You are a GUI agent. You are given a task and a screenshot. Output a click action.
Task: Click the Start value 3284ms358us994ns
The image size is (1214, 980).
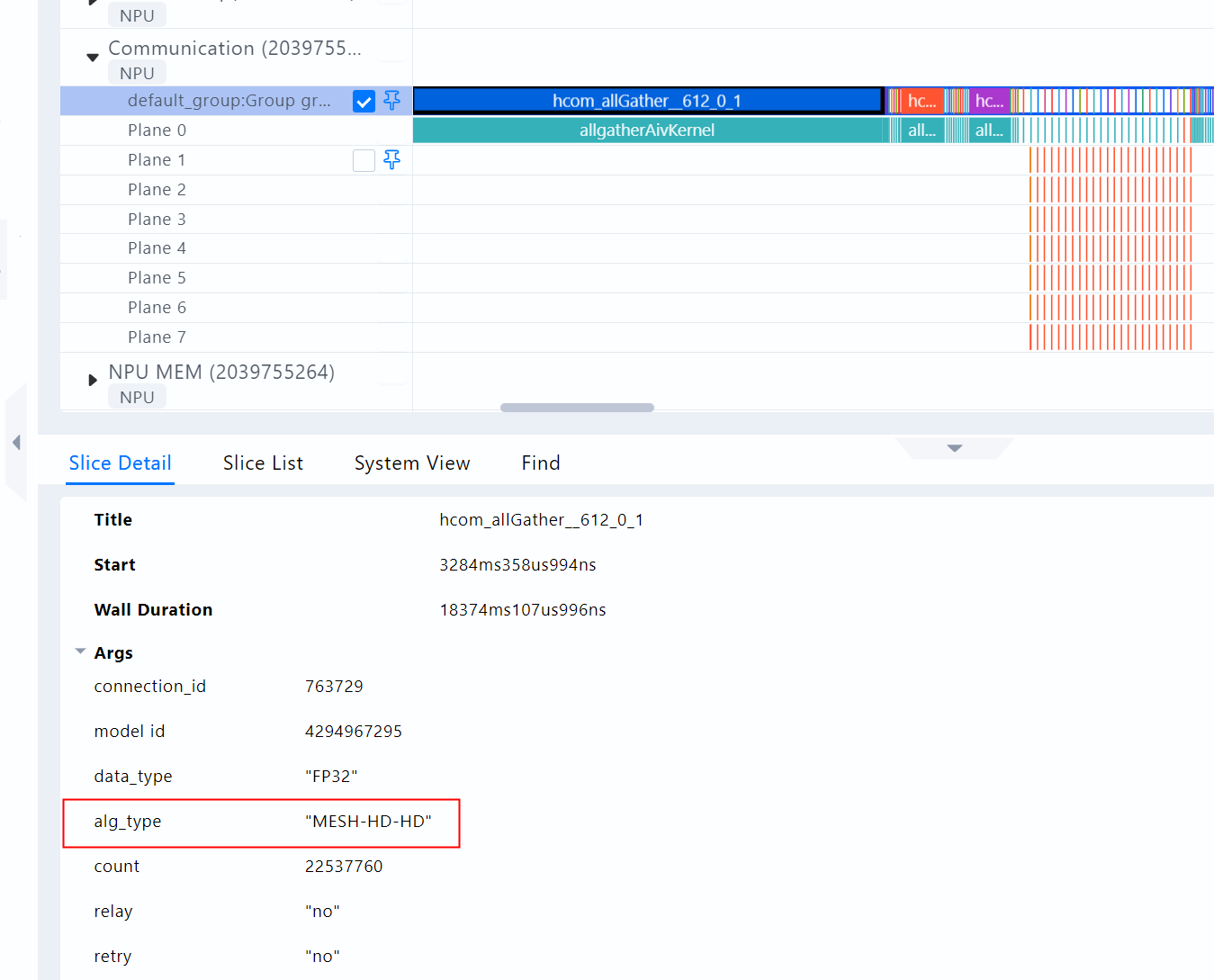click(x=517, y=565)
